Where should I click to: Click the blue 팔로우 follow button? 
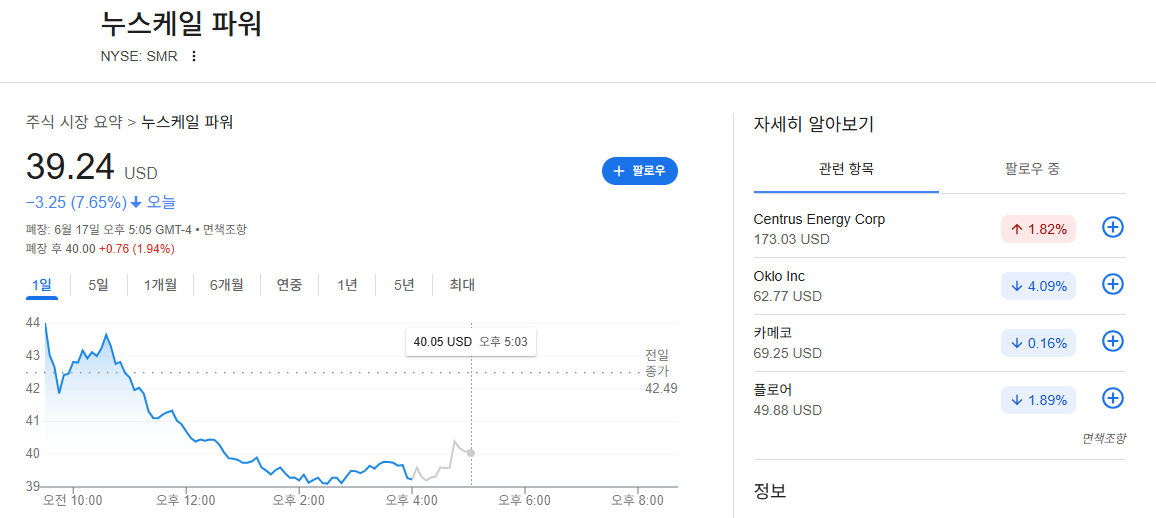click(x=640, y=171)
